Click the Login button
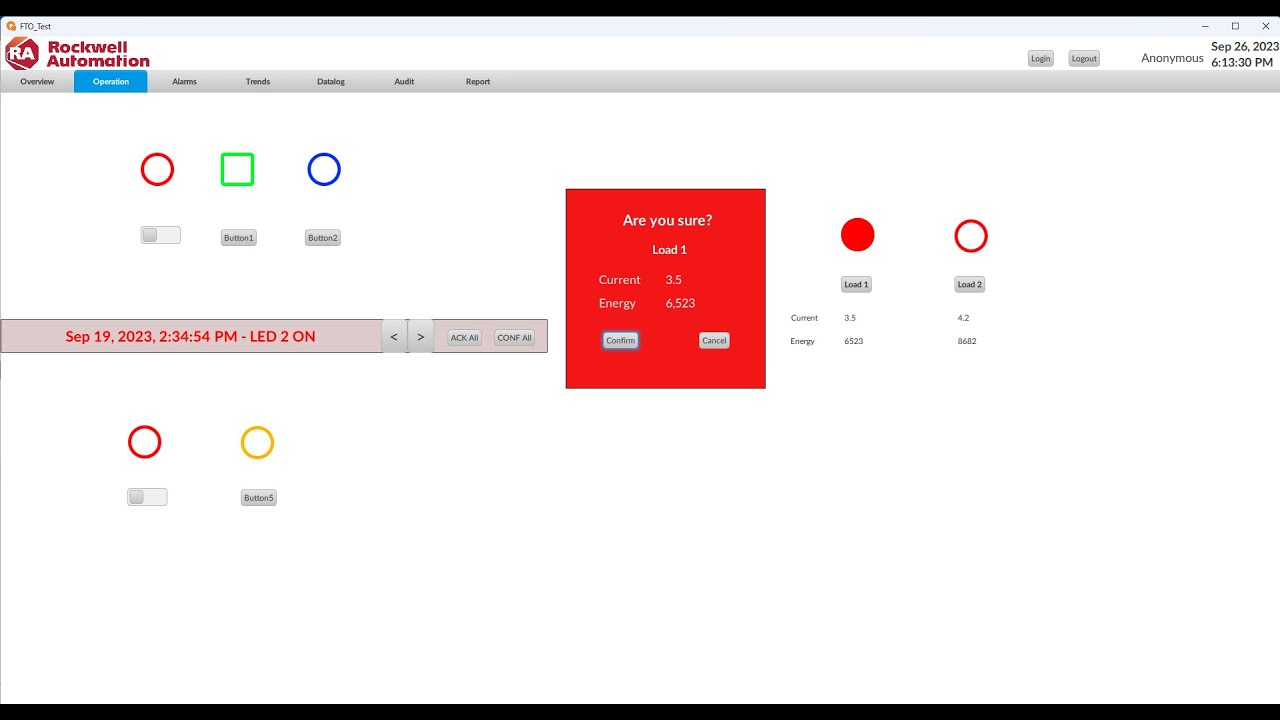The width and height of the screenshot is (1280, 720). 1041,58
